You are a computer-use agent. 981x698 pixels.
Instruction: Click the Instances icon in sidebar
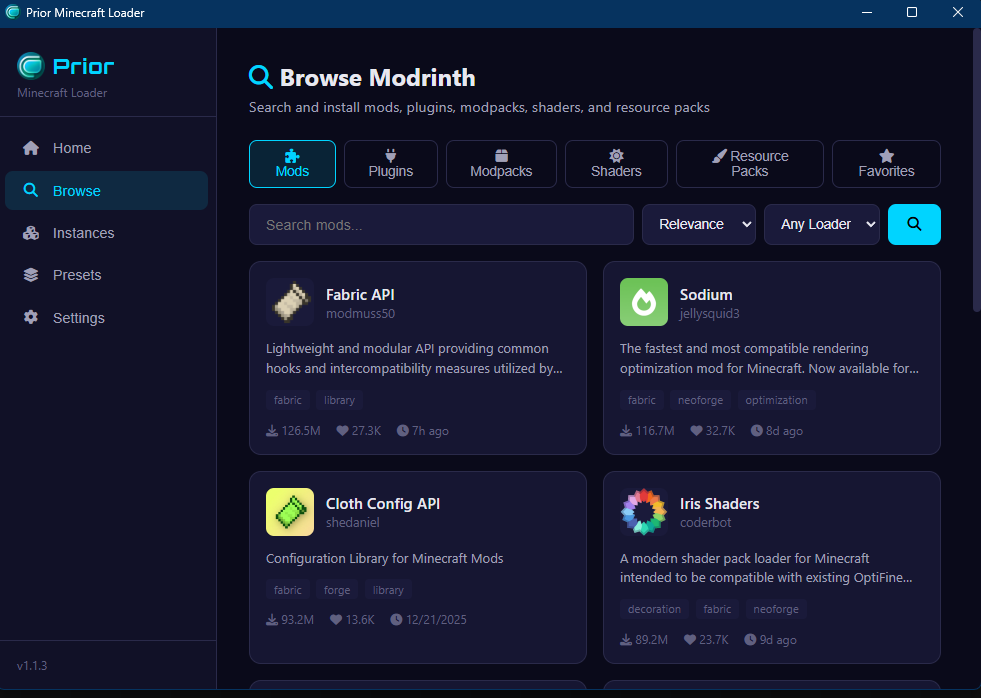[31, 232]
